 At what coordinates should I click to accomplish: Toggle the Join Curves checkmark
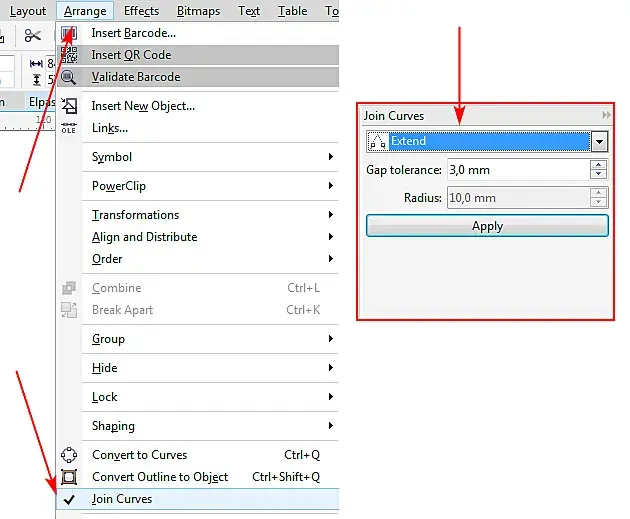pos(69,499)
